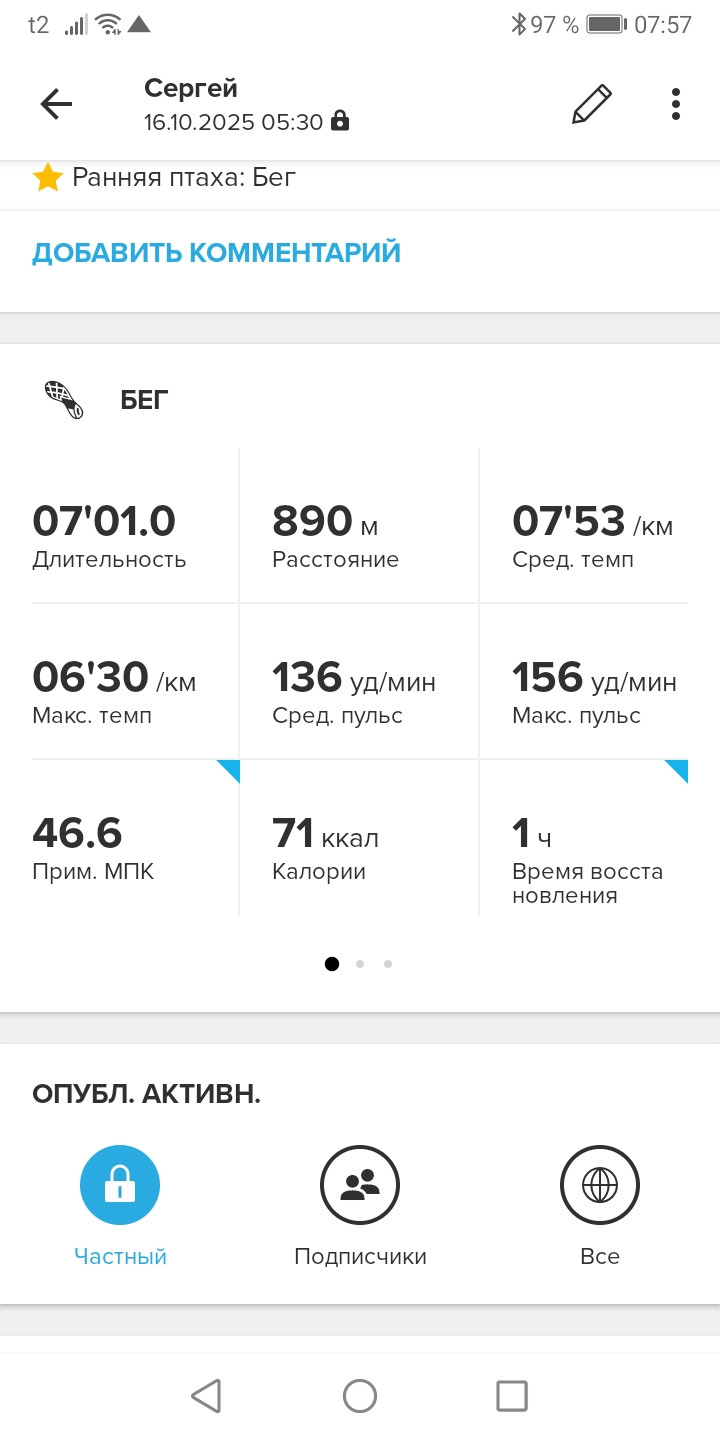
Task: Select the Подписчики sharing option
Action: [x=360, y=1185]
